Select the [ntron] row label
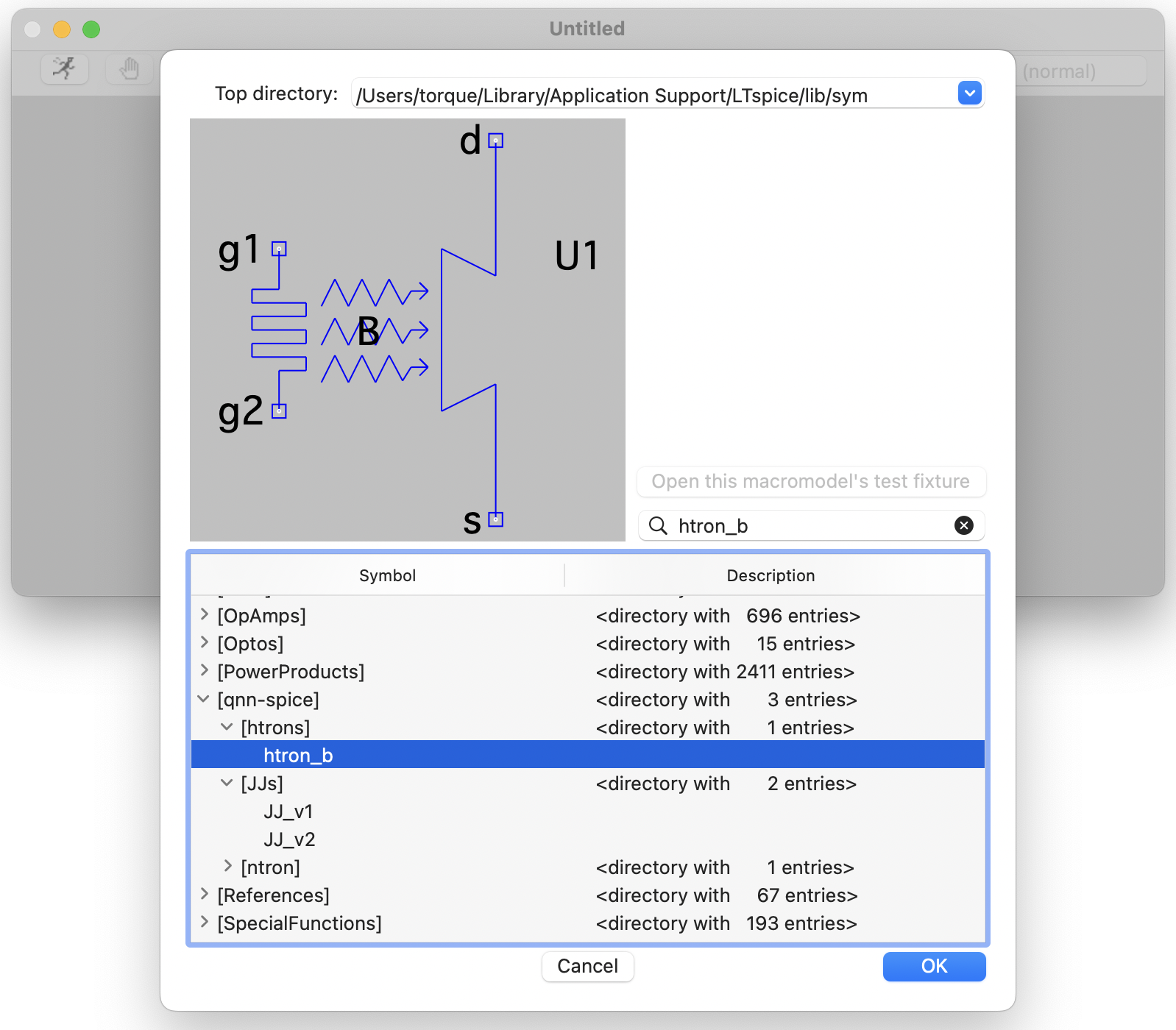Image resolution: width=1176 pixels, height=1030 pixels. coord(270,867)
